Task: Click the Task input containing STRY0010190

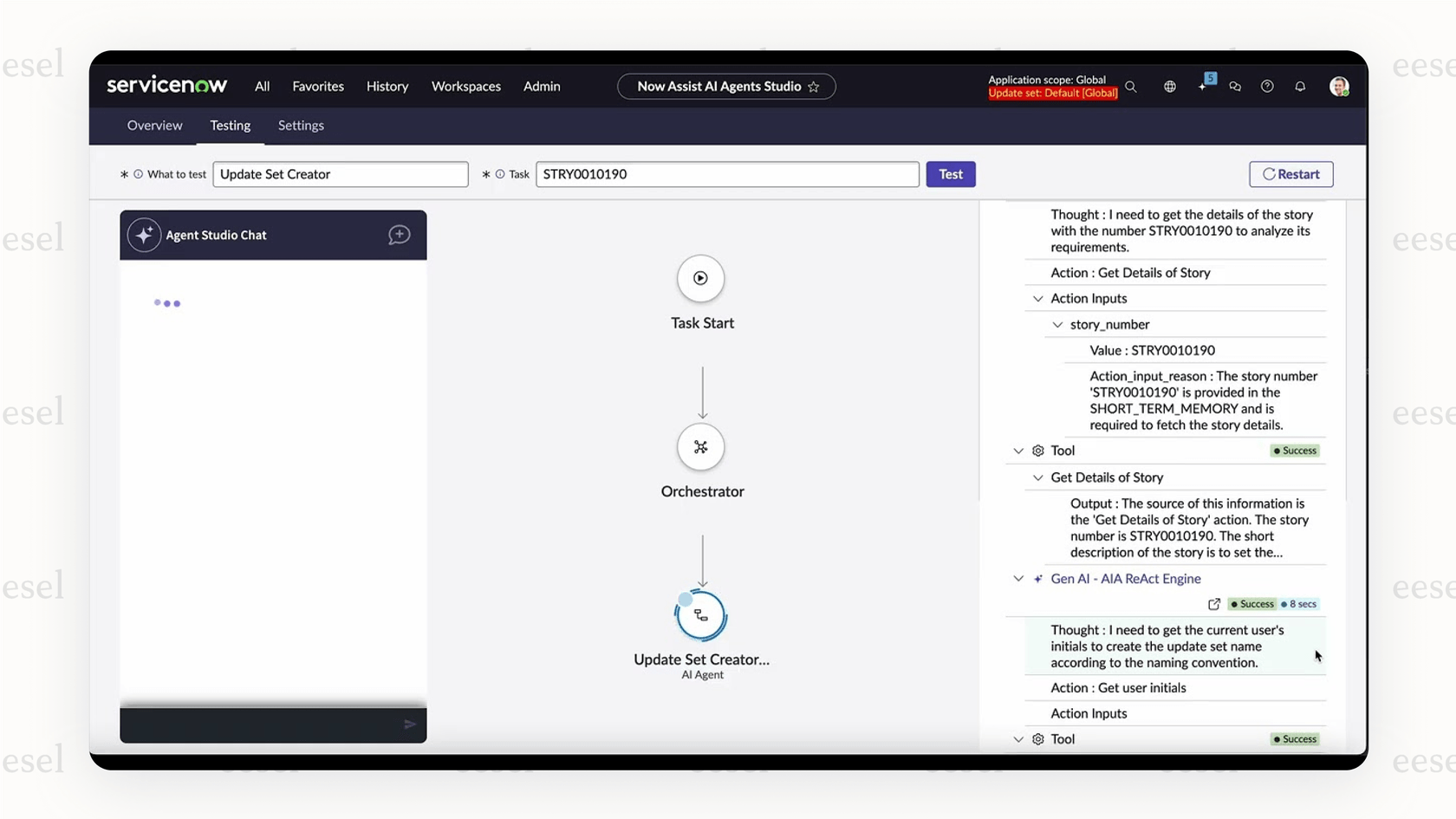Action: 726,174
